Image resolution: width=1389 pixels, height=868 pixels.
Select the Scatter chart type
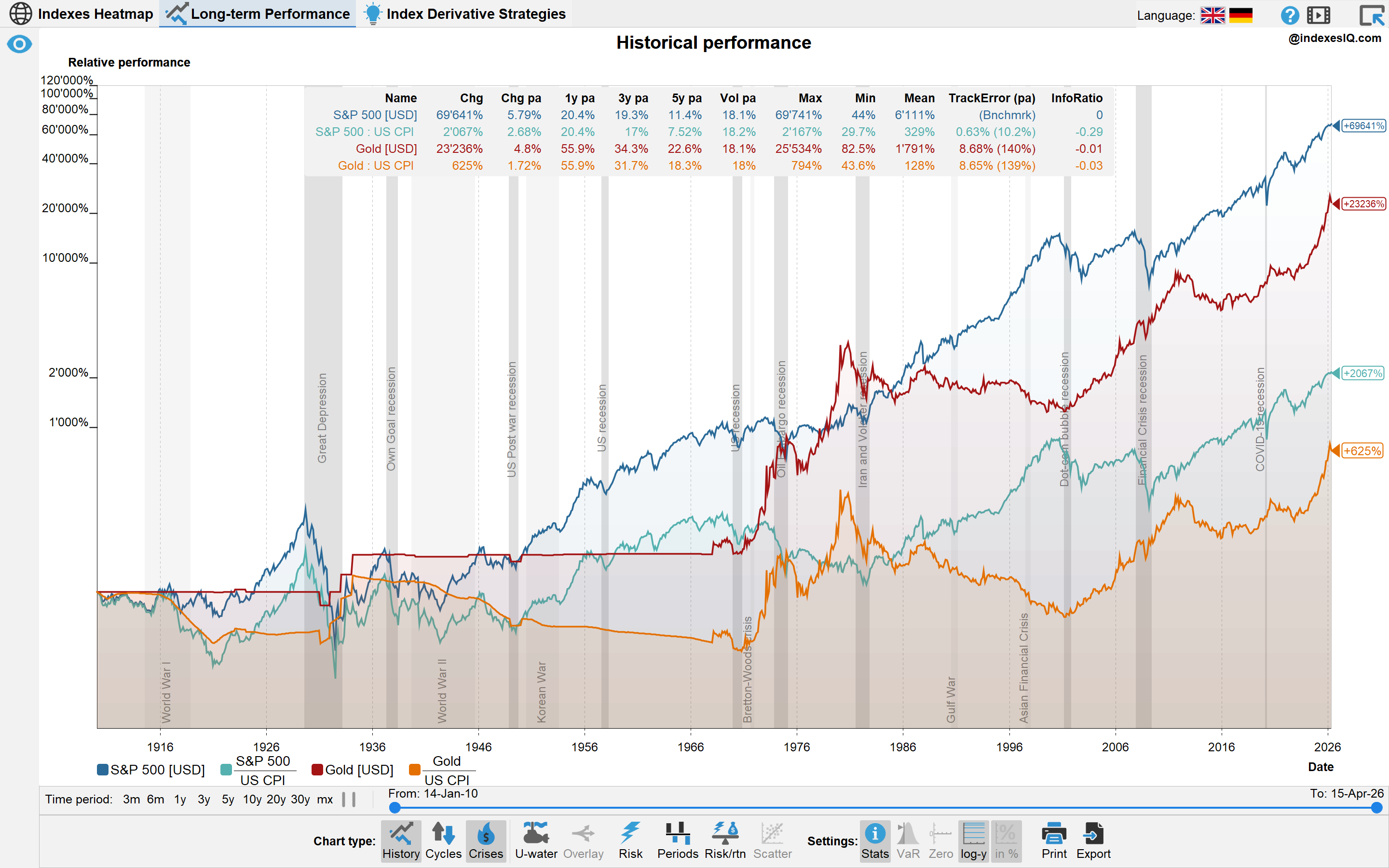(772, 841)
